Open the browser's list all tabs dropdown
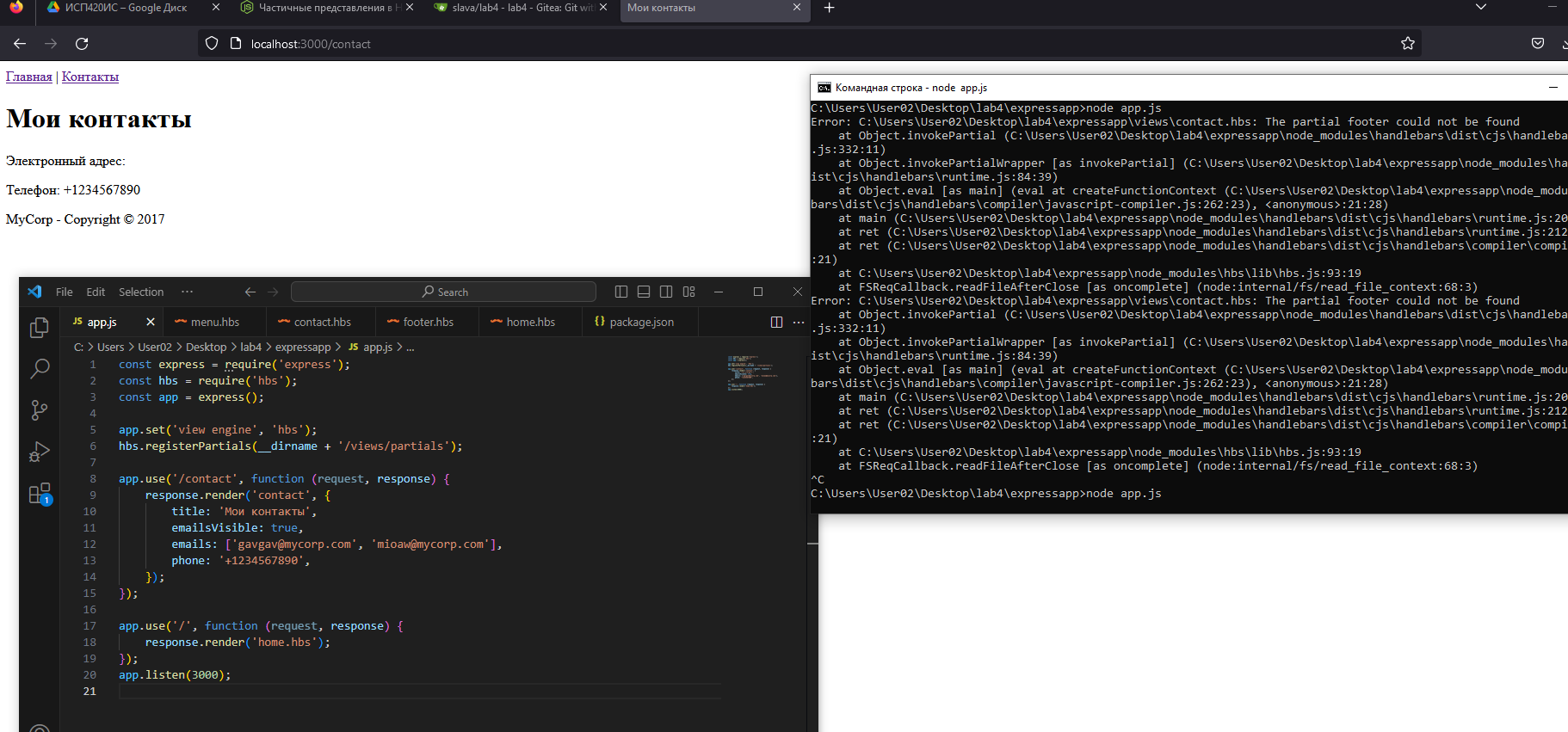 pos(1481,8)
